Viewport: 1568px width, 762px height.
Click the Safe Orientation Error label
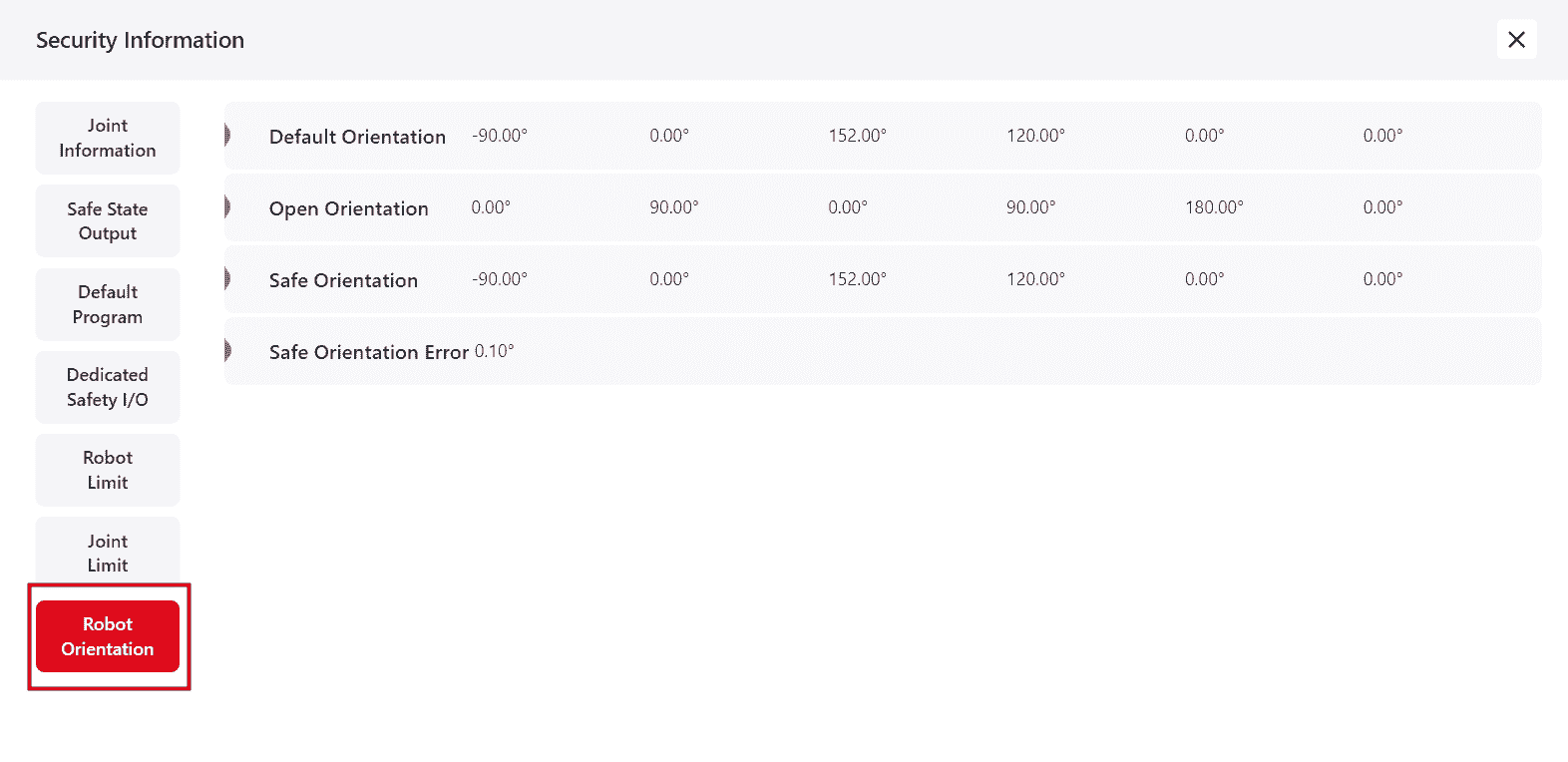[368, 352]
